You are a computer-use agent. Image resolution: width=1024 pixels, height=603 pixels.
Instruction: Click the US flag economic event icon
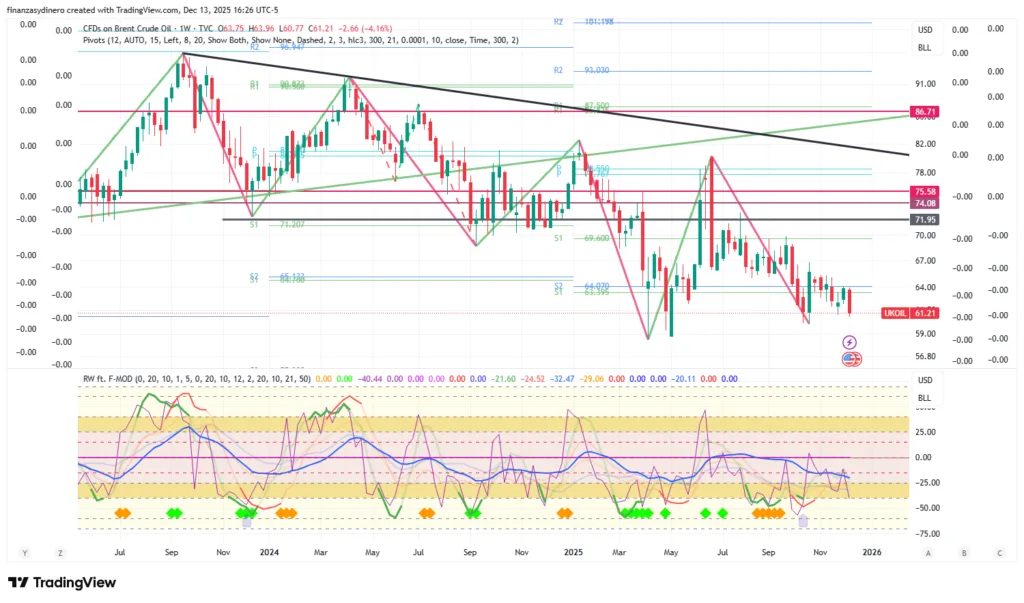pyautogui.click(x=851, y=358)
